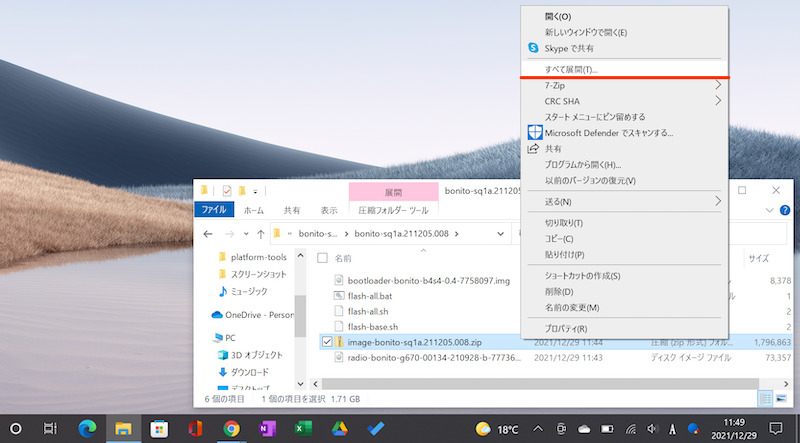
Task: Open the Explorer help question mark icon
Action: click(785, 211)
